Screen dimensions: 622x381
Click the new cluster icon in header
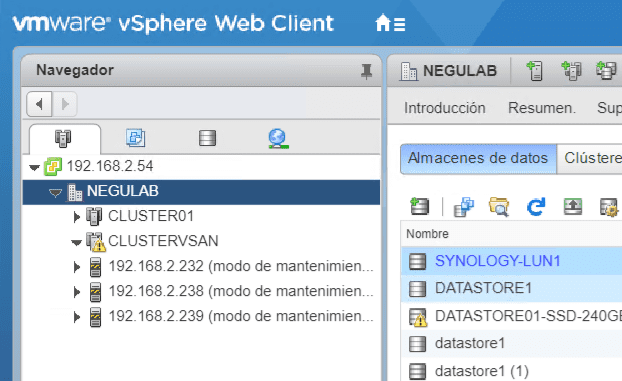[571, 71]
